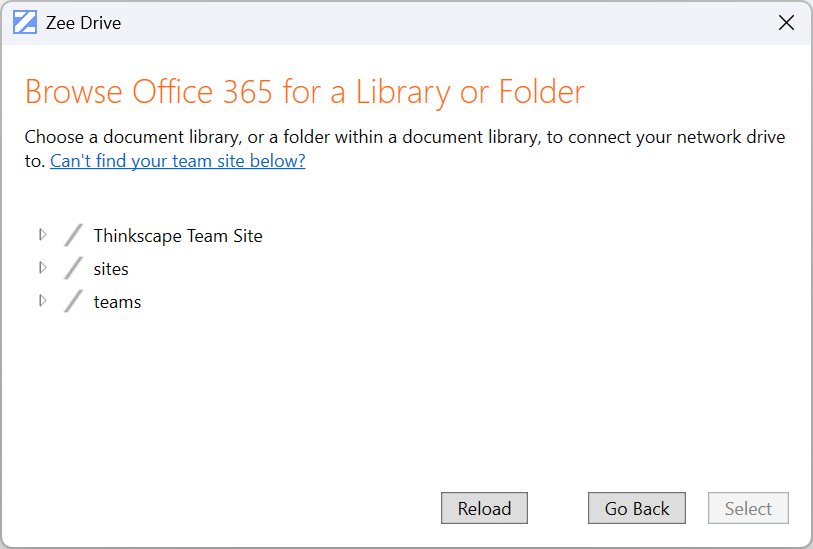Screen dimensions: 813x549
Task: Click the slash icon next to teams
Action: pos(73,302)
